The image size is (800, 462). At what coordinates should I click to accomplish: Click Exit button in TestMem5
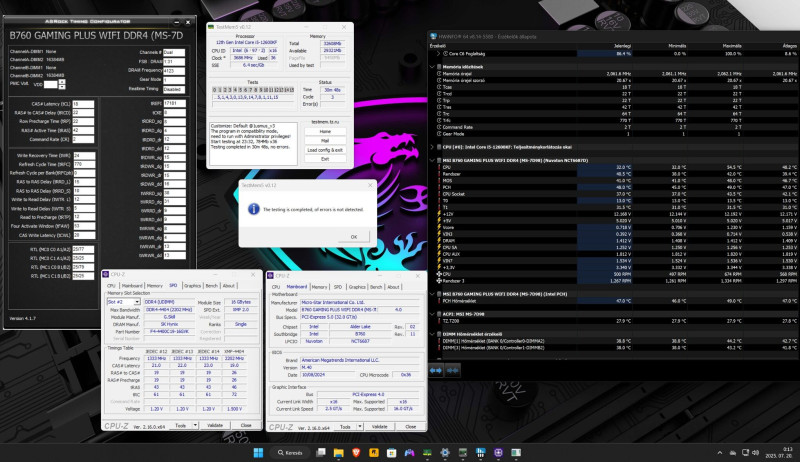click(325, 159)
